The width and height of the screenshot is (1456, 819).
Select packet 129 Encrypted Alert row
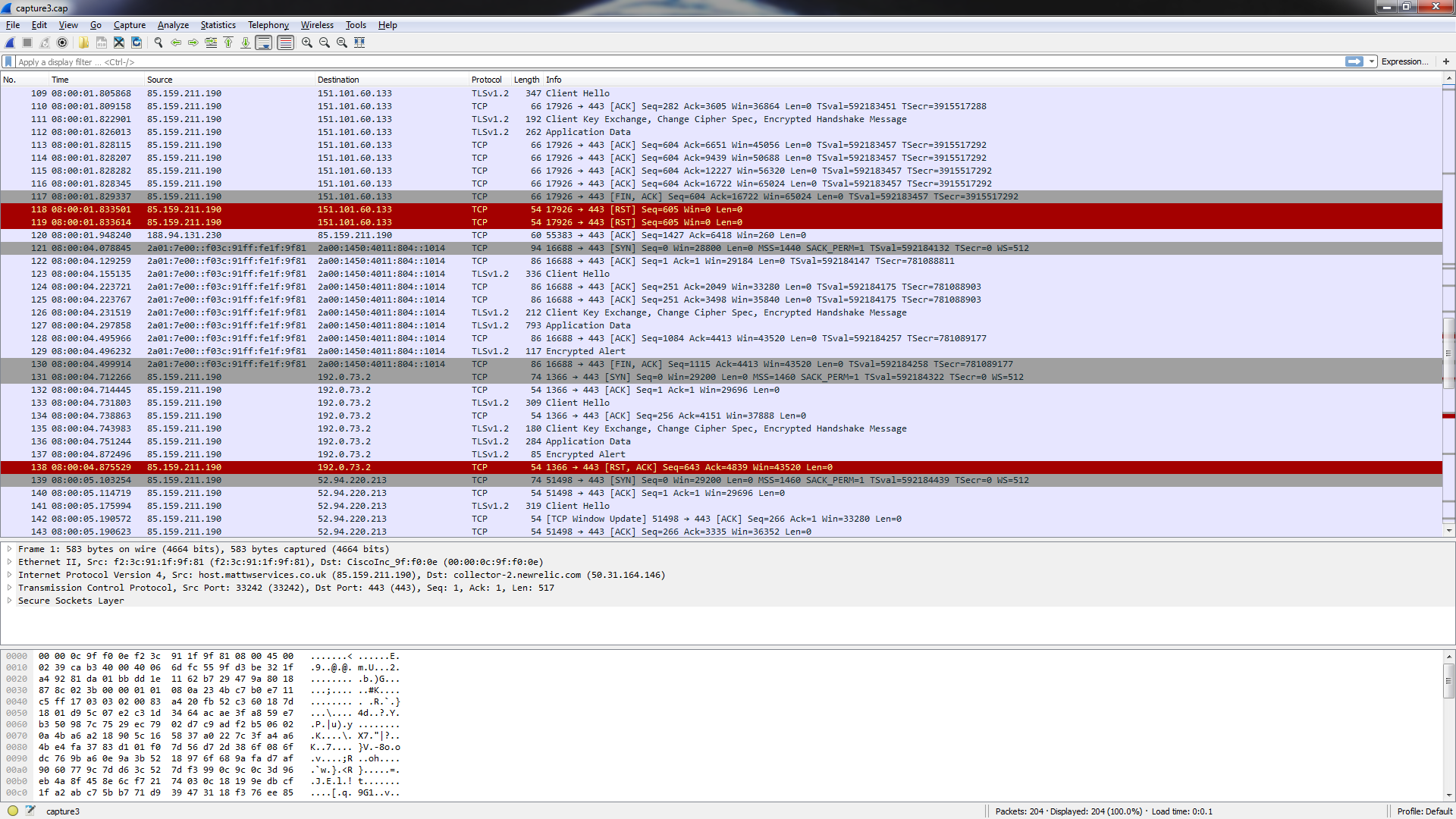click(721, 352)
